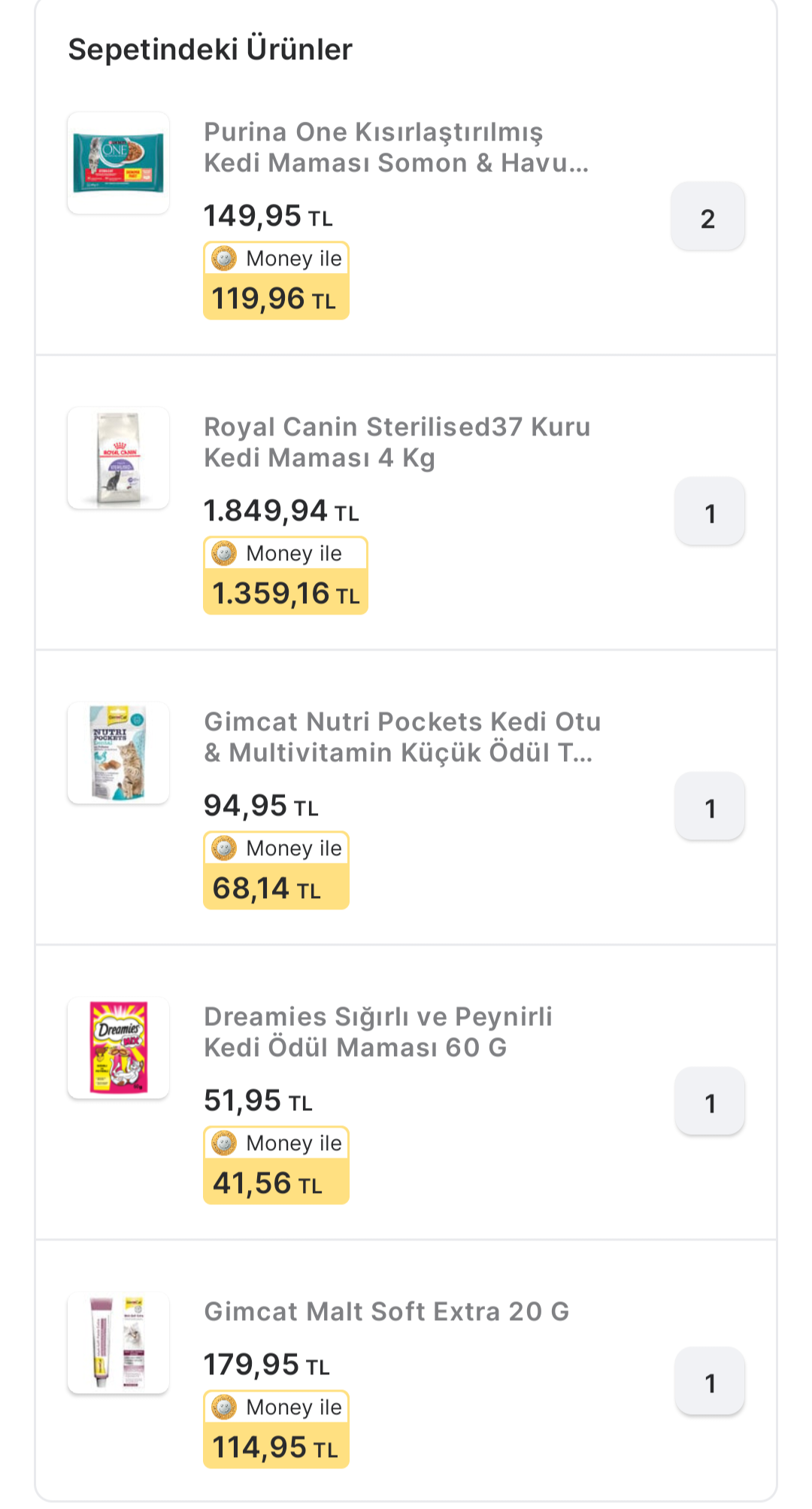The height and width of the screenshot is (1509, 812).
Task: Open the Royal Canin Sterilised37 Kuru title link
Action: coord(397,442)
